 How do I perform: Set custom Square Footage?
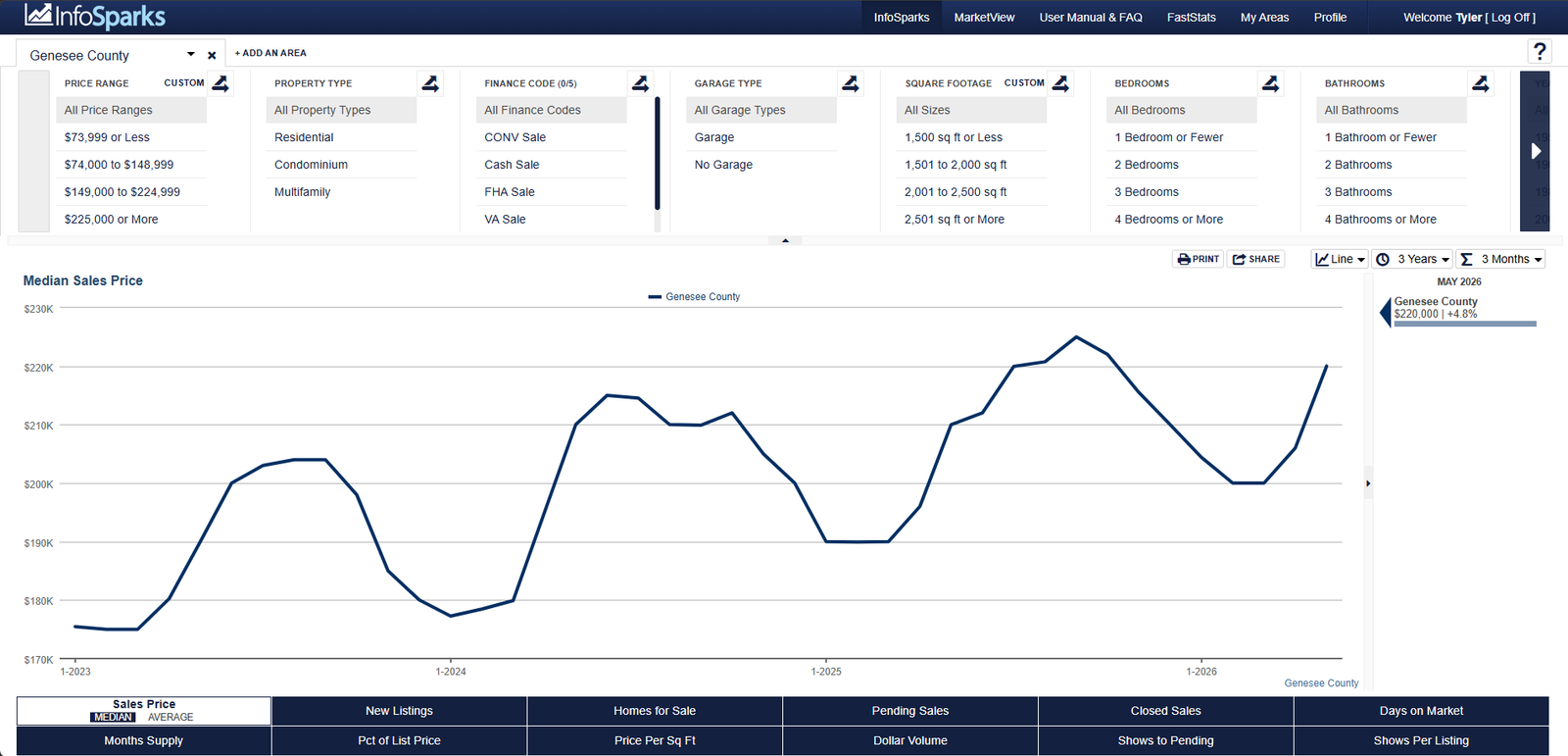1024,83
